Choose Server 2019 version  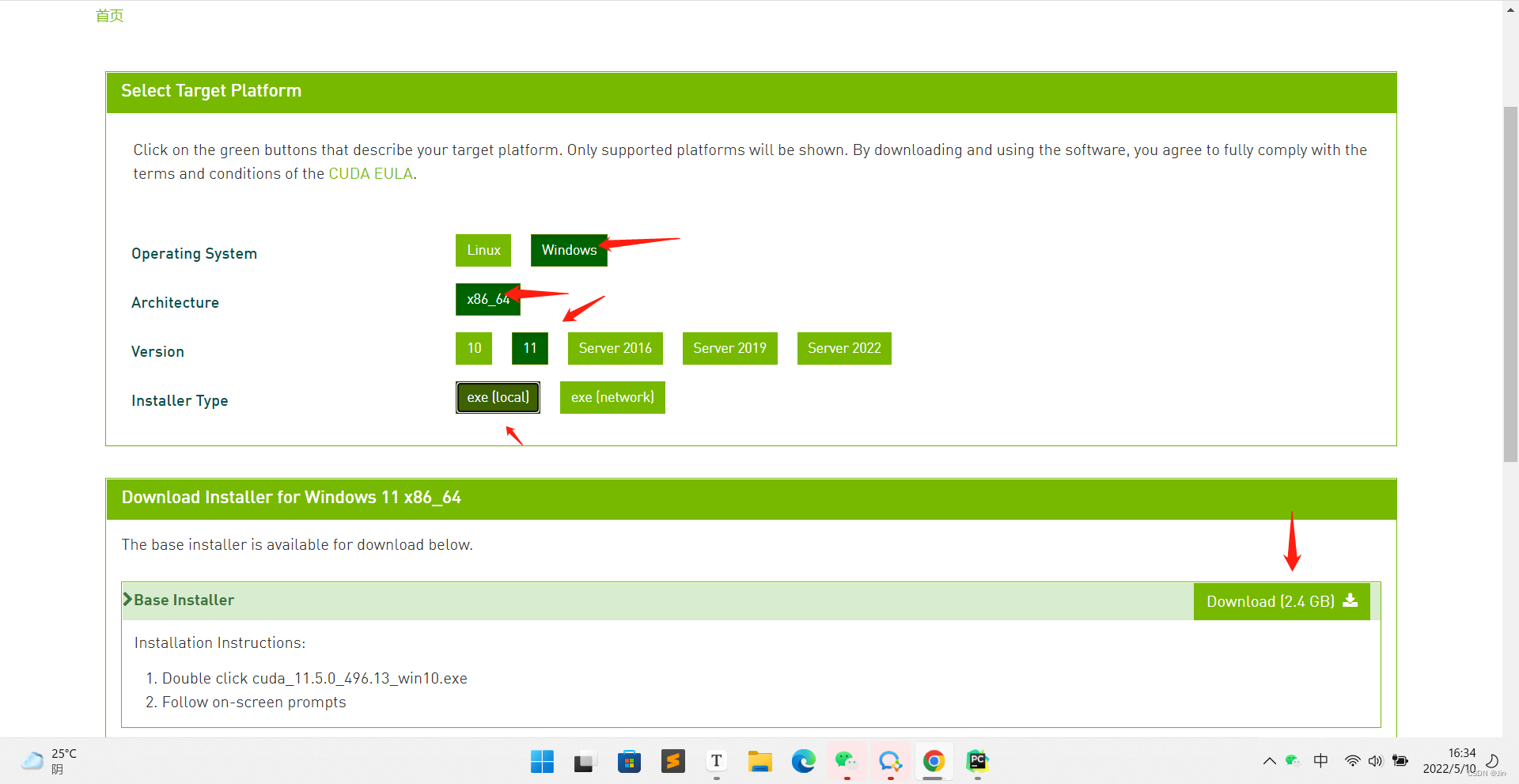pos(730,348)
